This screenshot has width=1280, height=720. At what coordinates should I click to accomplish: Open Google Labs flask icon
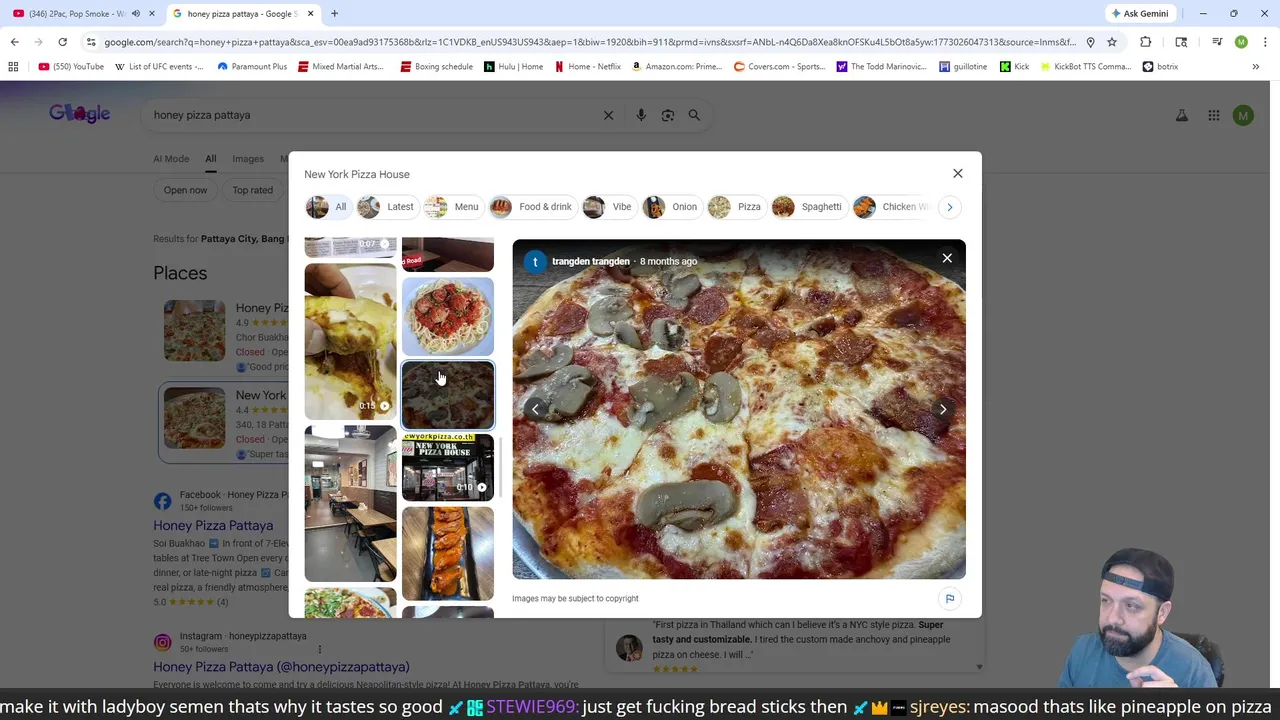(x=1182, y=116)
